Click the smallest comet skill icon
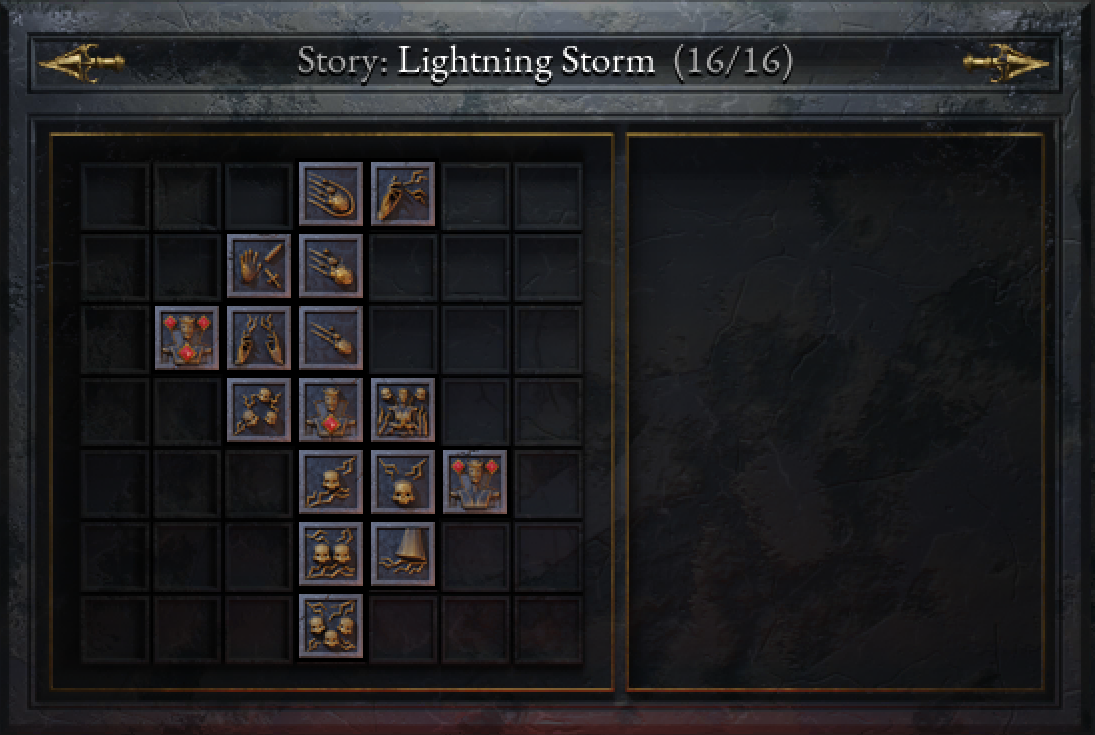 331,338
